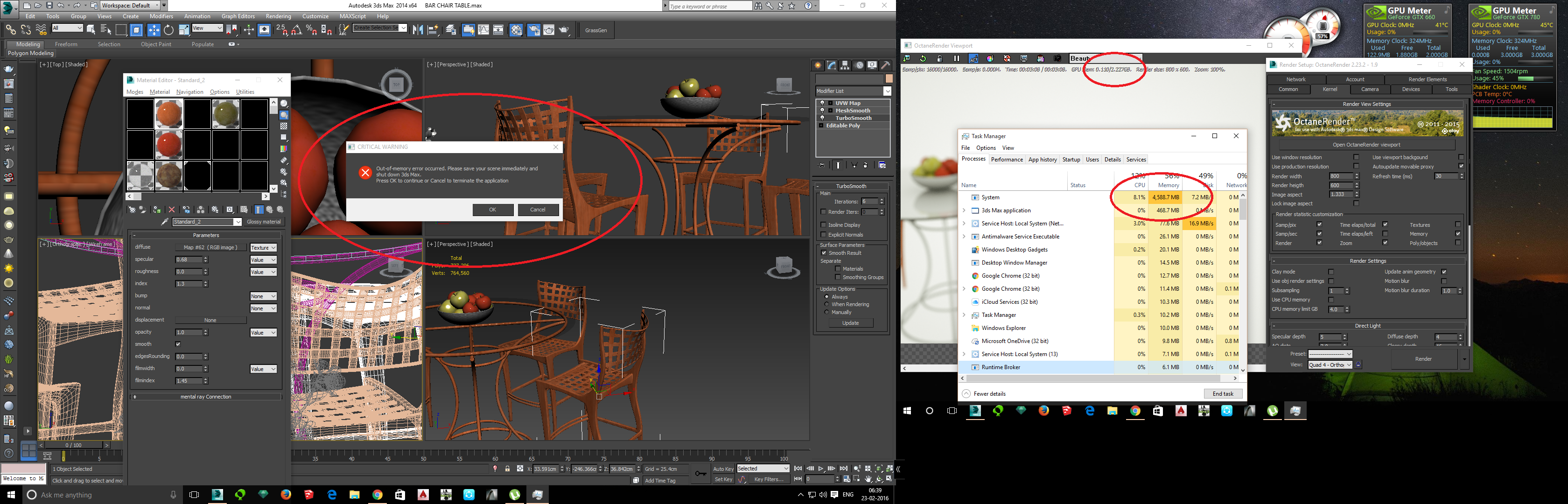Viewport: 1568px width, 504px height.
Task: Enable Isoline Display checkbox
Action: [x=824, y=224]
